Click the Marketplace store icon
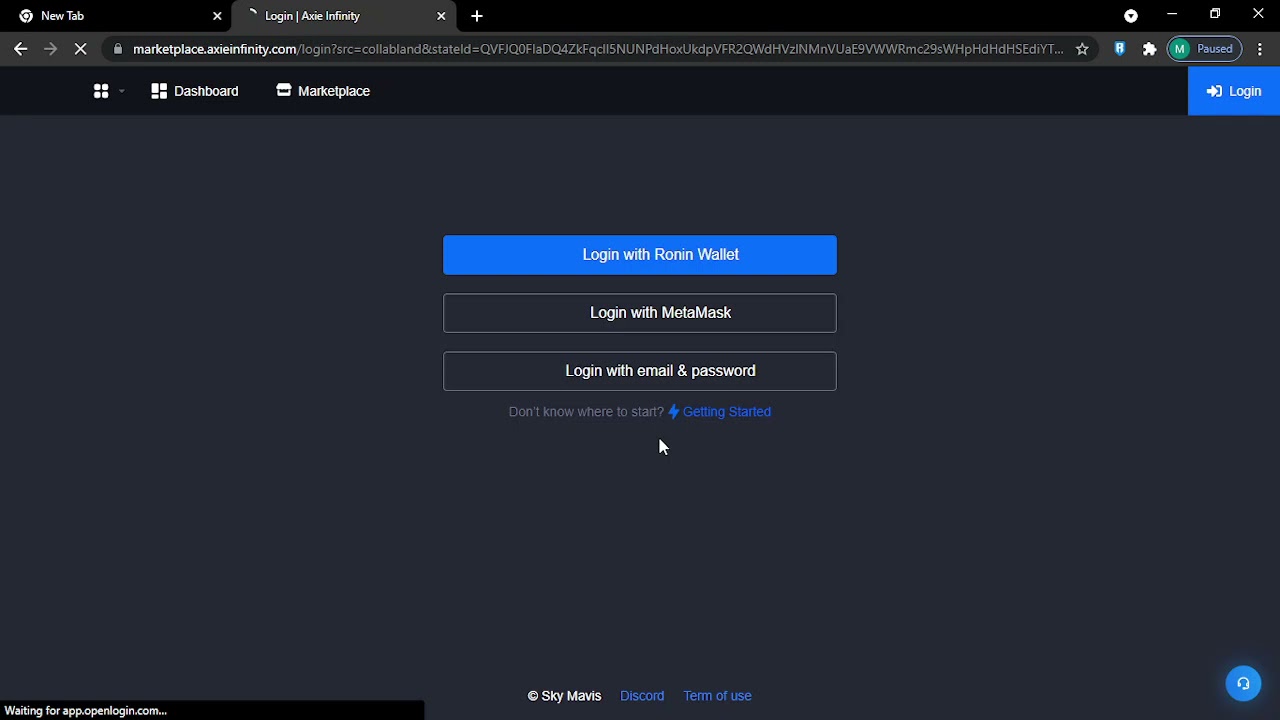The width and height of the screenshot is (1280, 720). (x=284, y=90)
